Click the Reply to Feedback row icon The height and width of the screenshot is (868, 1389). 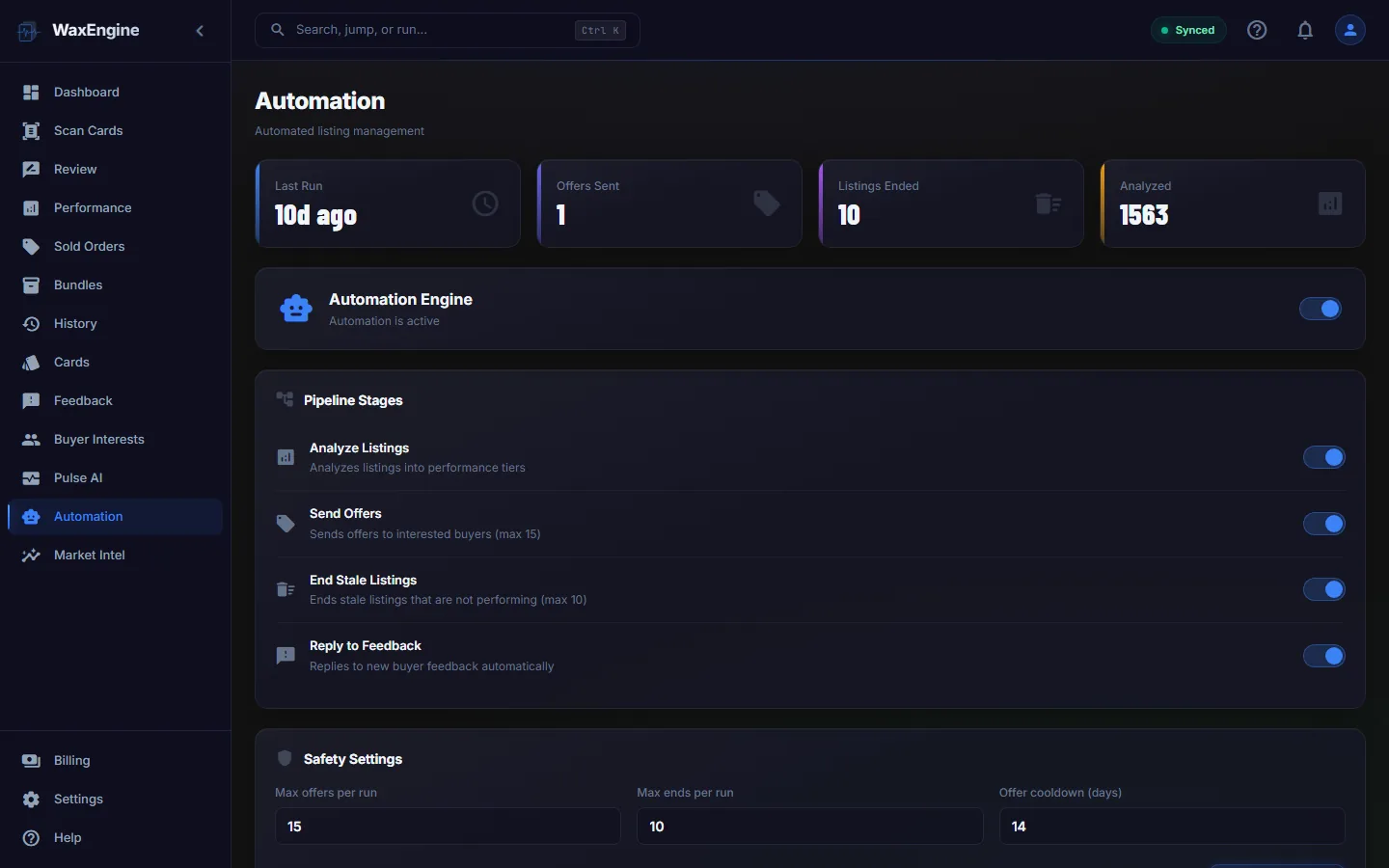(x=286, y=656)
